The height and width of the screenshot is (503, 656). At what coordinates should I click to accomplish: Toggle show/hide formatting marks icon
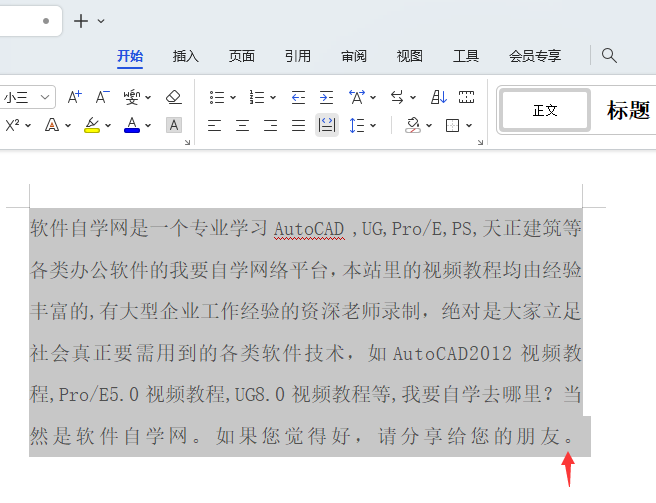pos(466,97)
